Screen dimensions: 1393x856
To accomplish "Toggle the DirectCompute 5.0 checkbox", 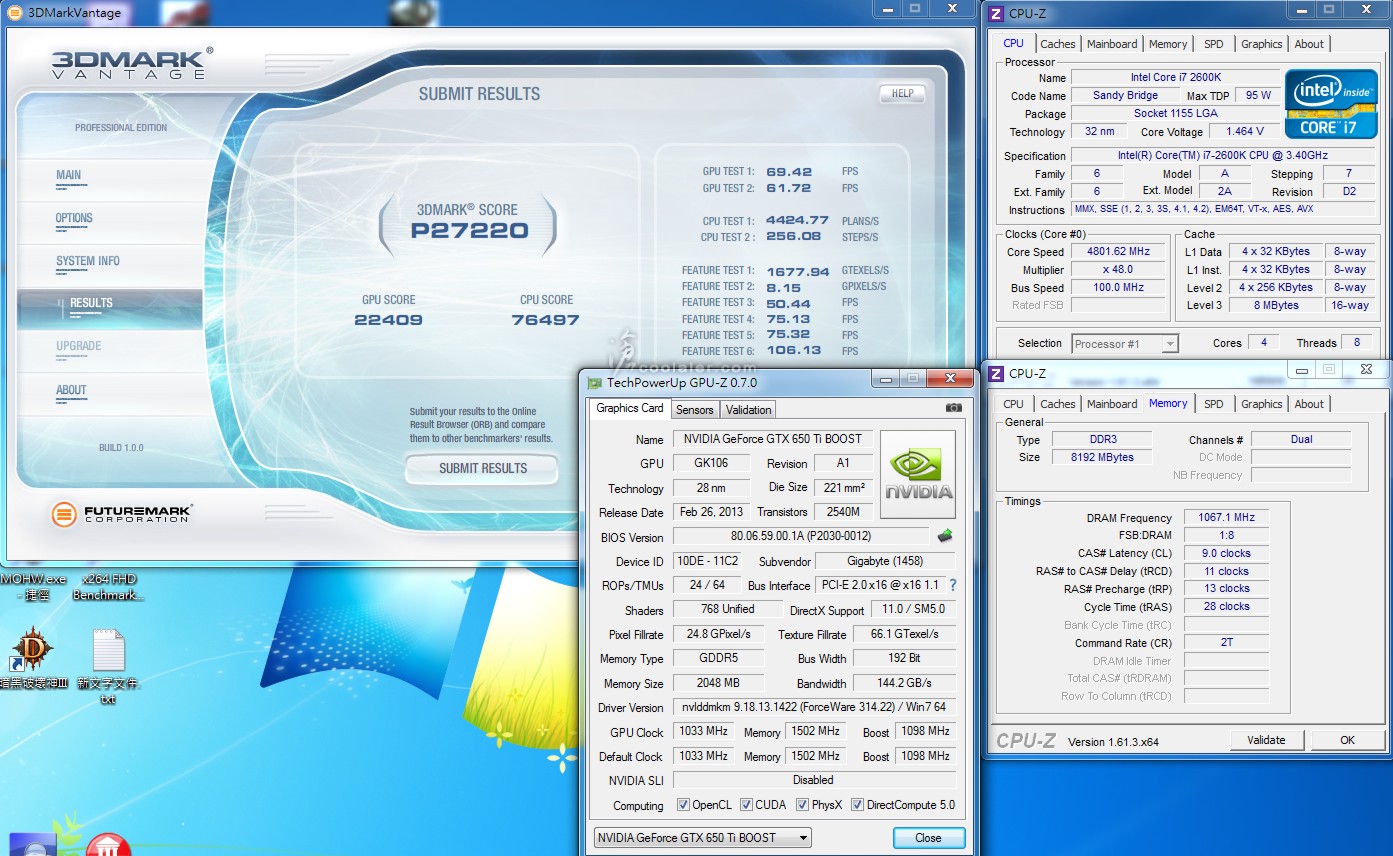I will [857, 805].
